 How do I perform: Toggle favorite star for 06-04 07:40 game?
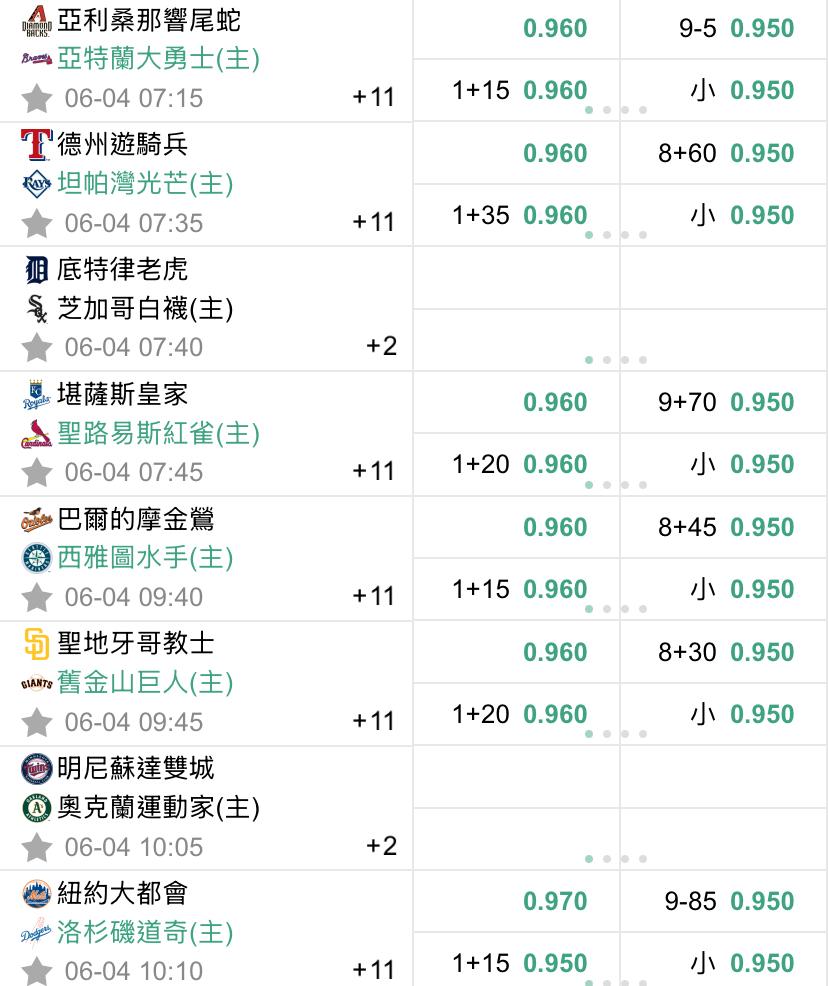[36, 347]
